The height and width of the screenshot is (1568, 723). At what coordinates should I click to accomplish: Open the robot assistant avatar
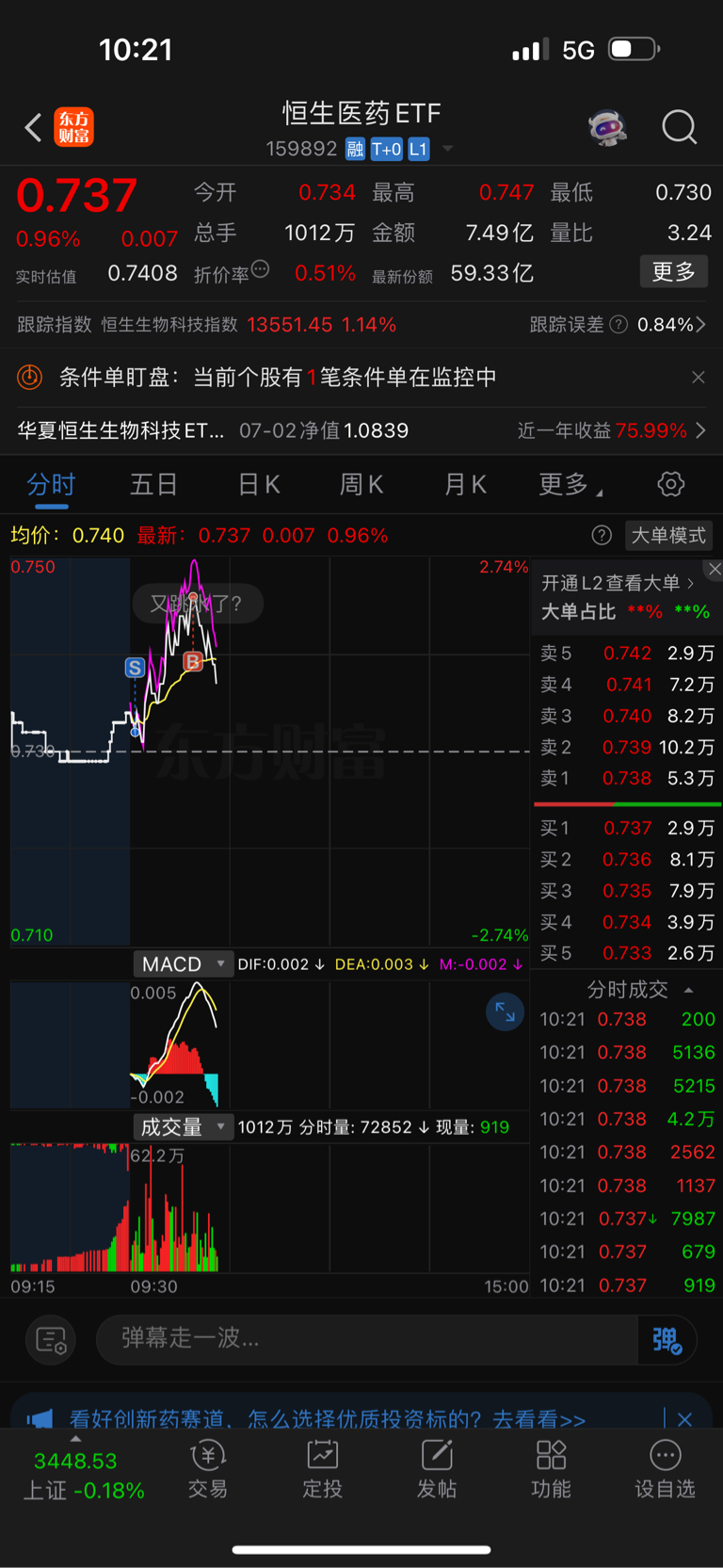[x=607, y=126]
